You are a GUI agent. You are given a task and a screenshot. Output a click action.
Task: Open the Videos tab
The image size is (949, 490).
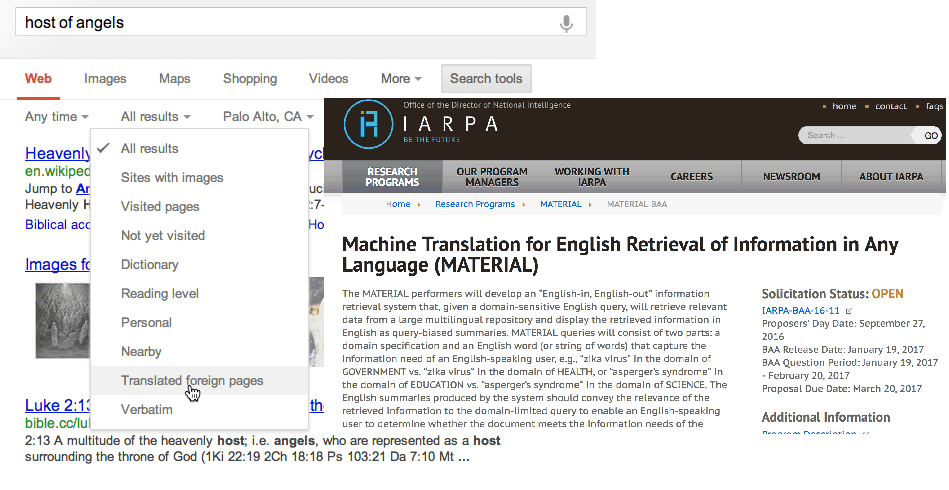coord(329,79)
